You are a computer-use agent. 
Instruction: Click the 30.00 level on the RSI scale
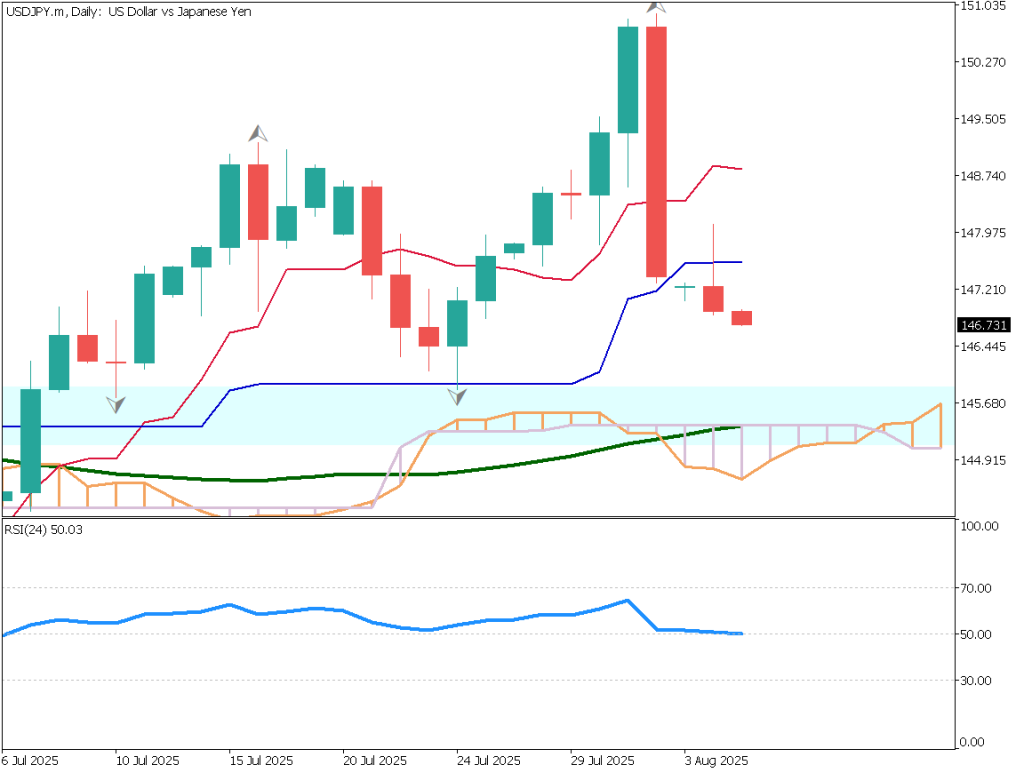pos(976,680)
